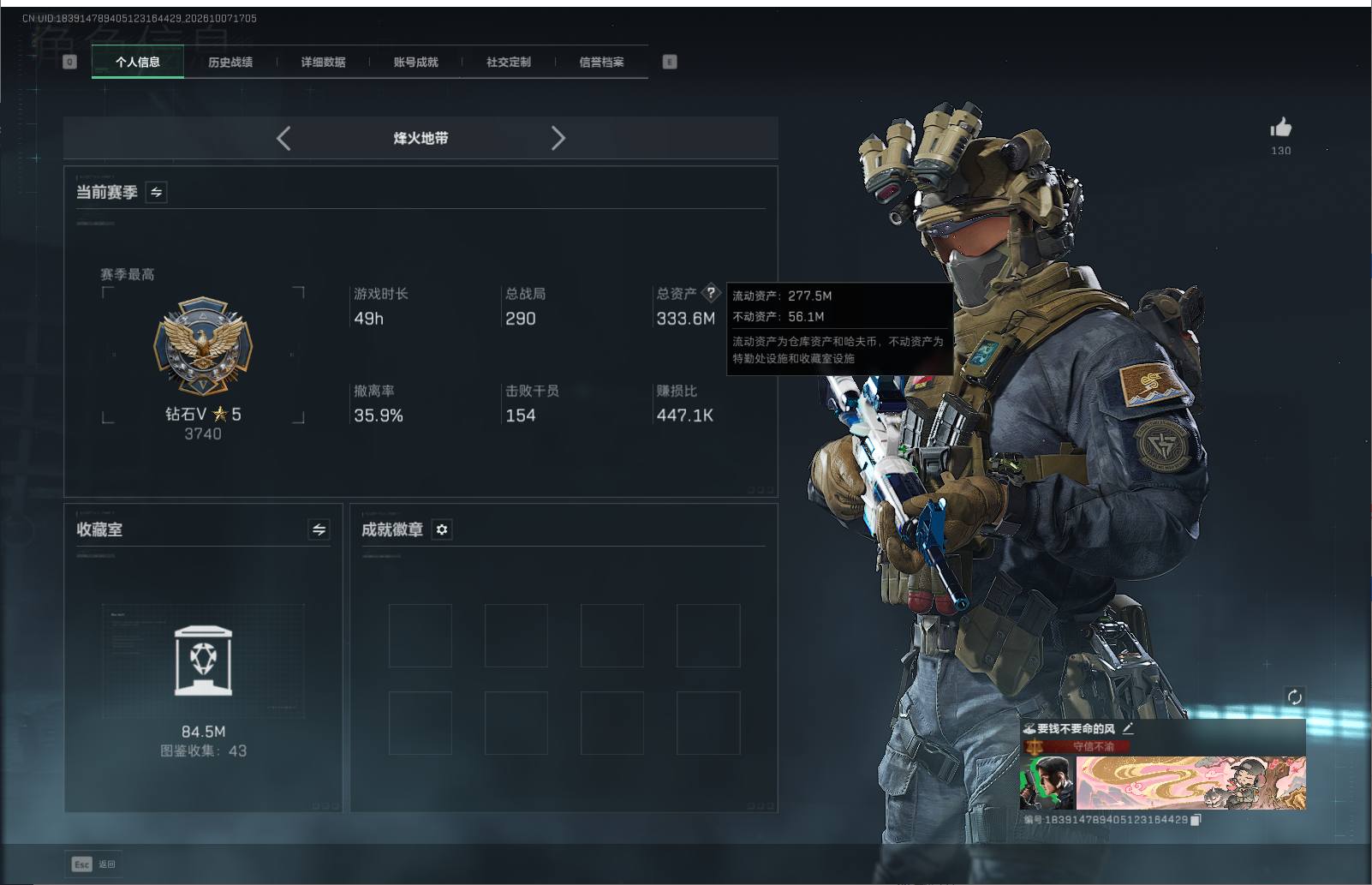Click the 84.5M collection value

point(204,732)
